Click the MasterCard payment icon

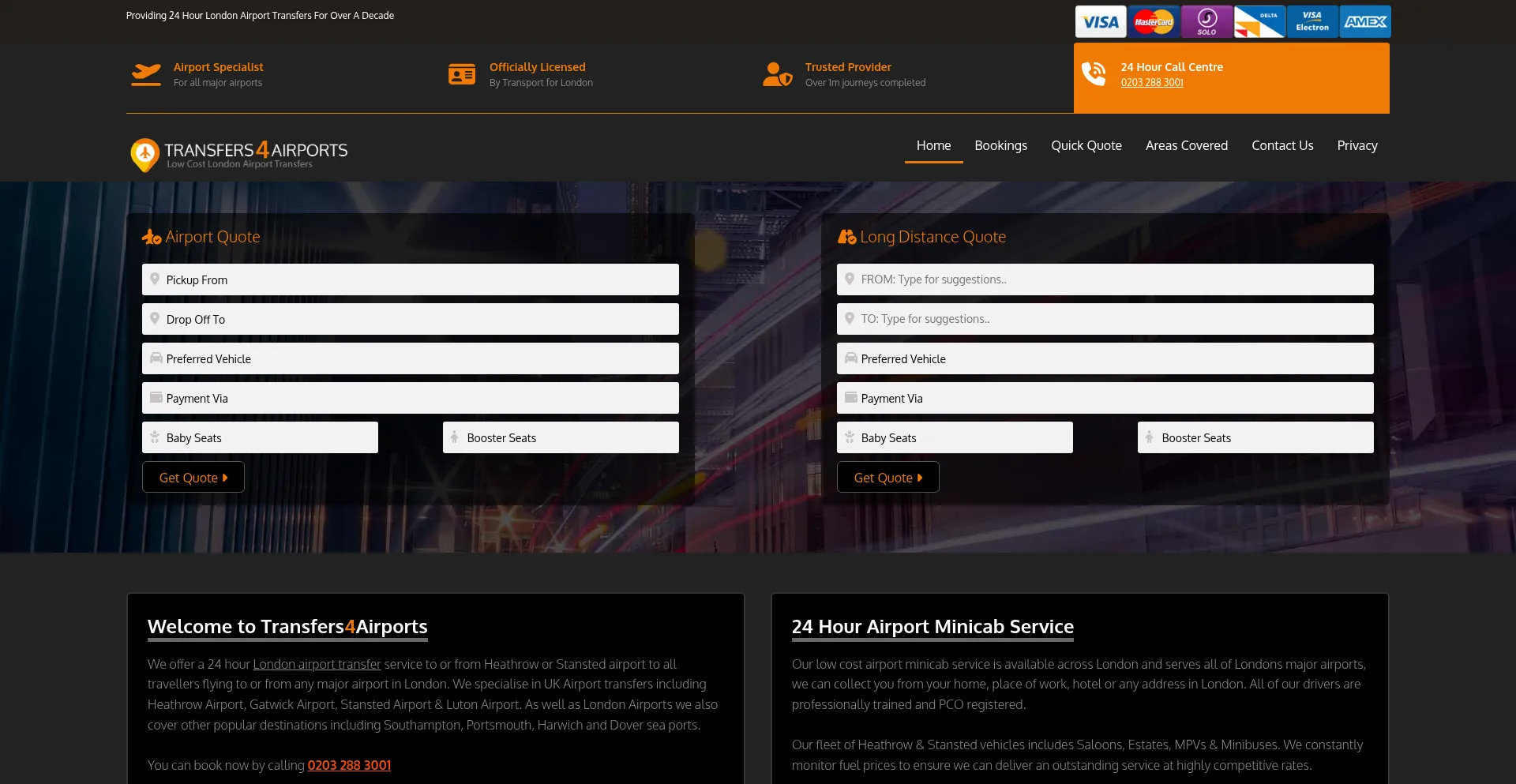click(1154, 21)
